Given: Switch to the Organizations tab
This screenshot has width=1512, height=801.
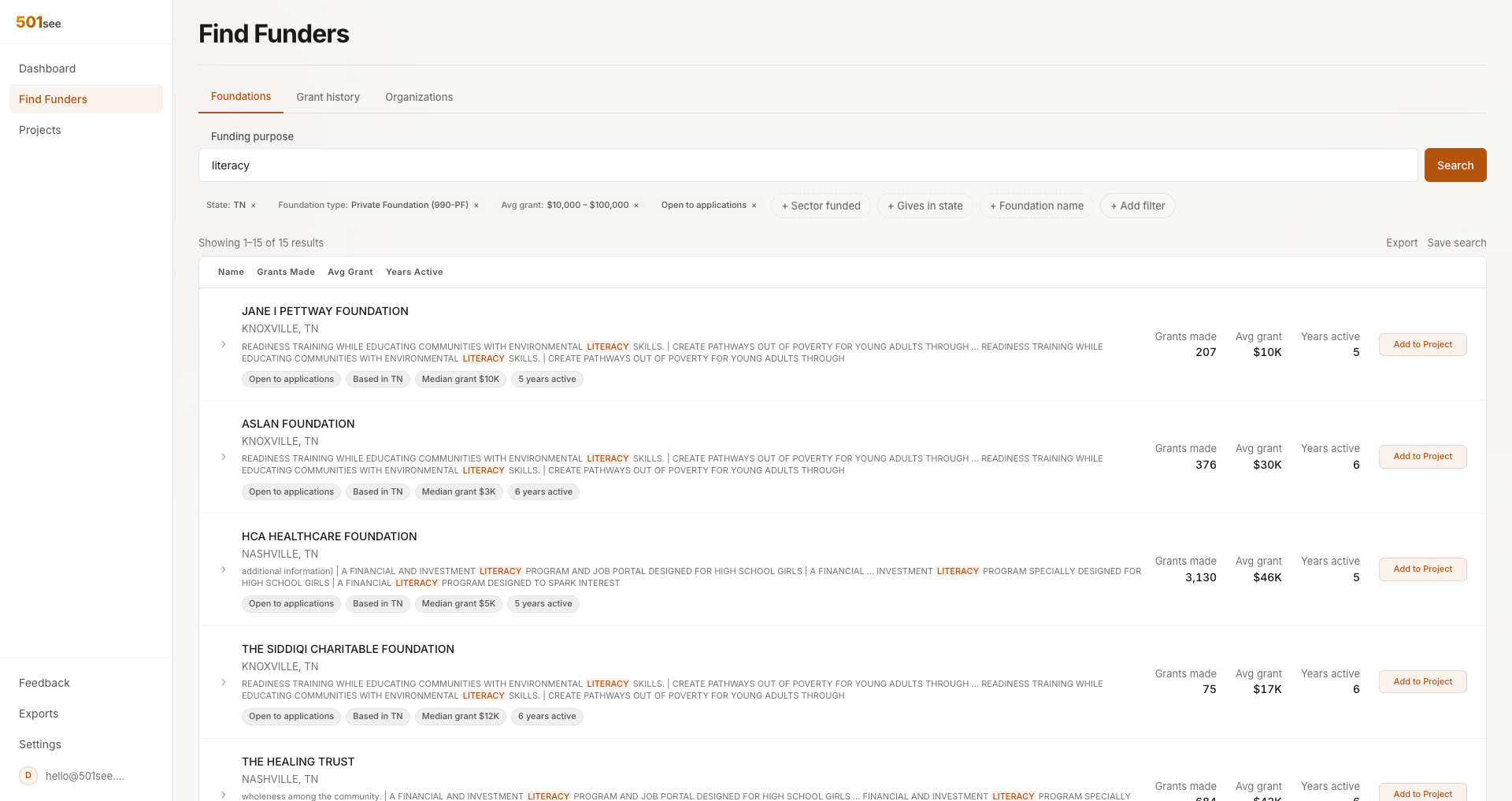Looking at the screenshot, I should [419, 97].
